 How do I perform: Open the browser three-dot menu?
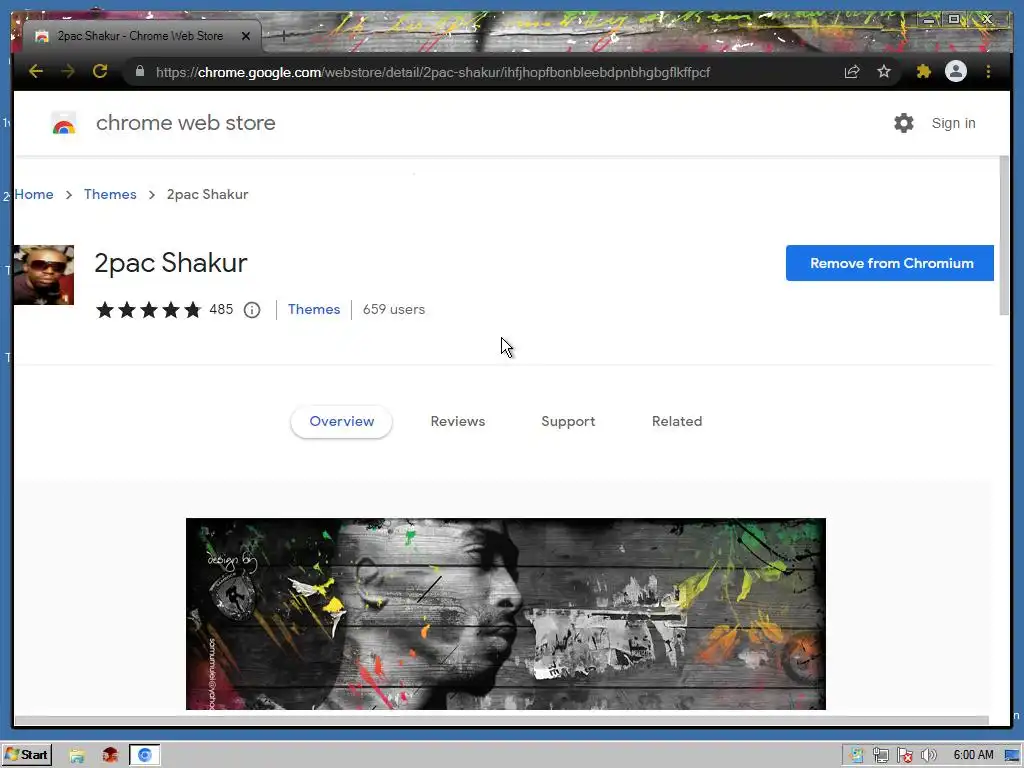tap(988, 71)
